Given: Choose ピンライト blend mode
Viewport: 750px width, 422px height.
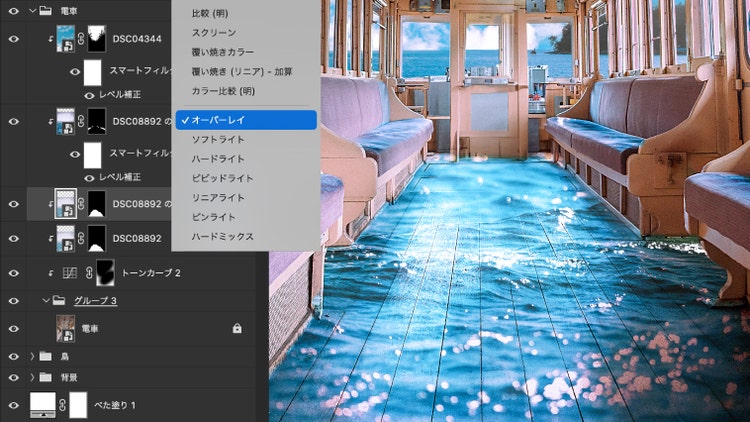Looking at the screenshot, I should (x=213, y=217).
